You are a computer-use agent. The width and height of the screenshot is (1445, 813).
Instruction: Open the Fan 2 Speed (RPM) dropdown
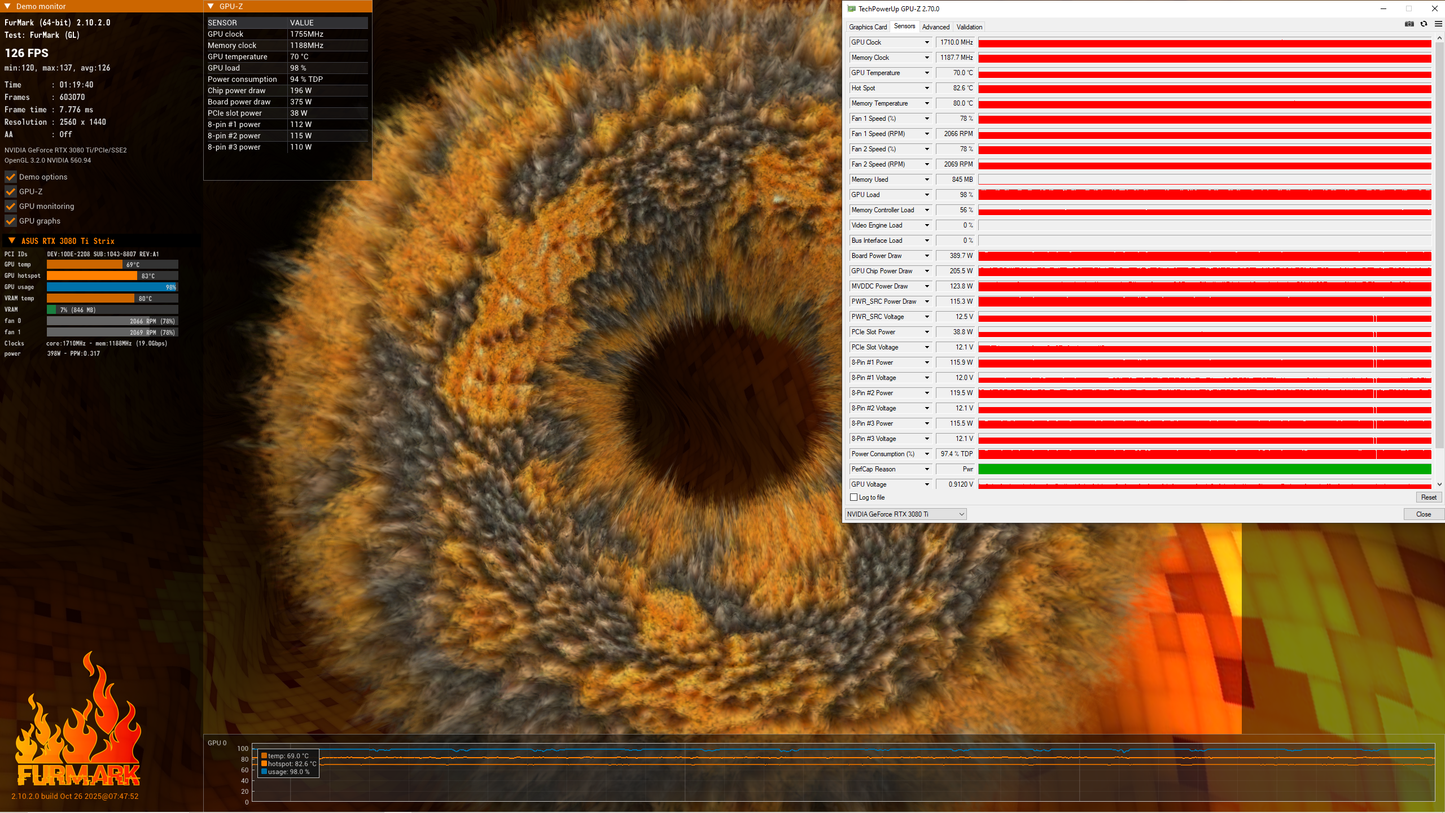(927, 165)
